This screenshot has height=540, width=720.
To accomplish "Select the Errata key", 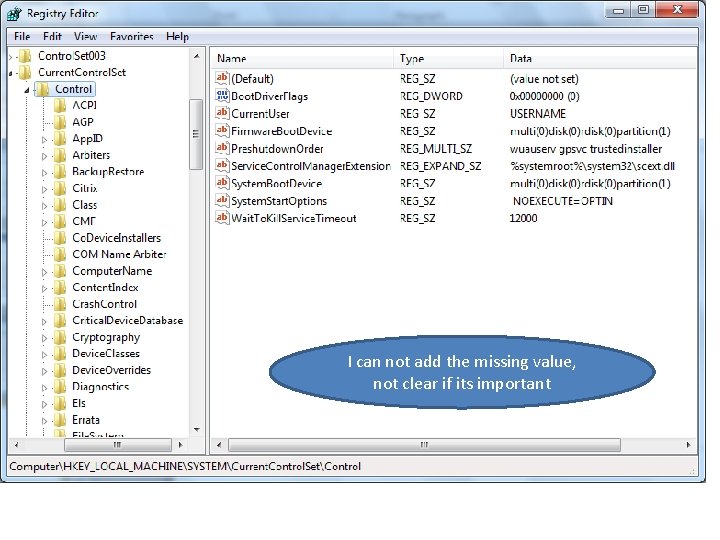I will pyautogui.click(x=85, y=420).
